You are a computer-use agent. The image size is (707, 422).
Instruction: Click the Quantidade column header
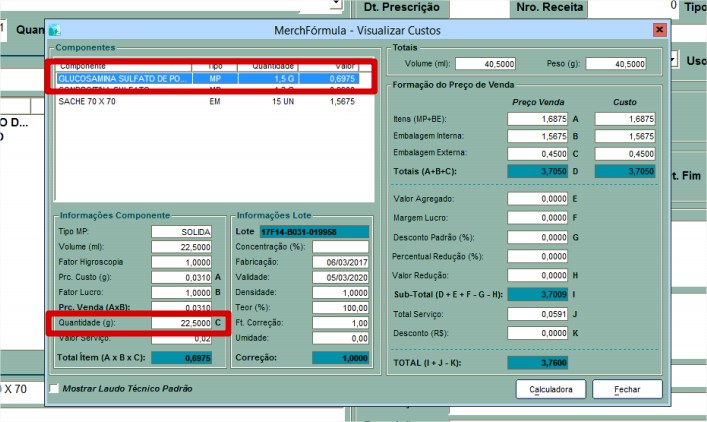(274, 65)
